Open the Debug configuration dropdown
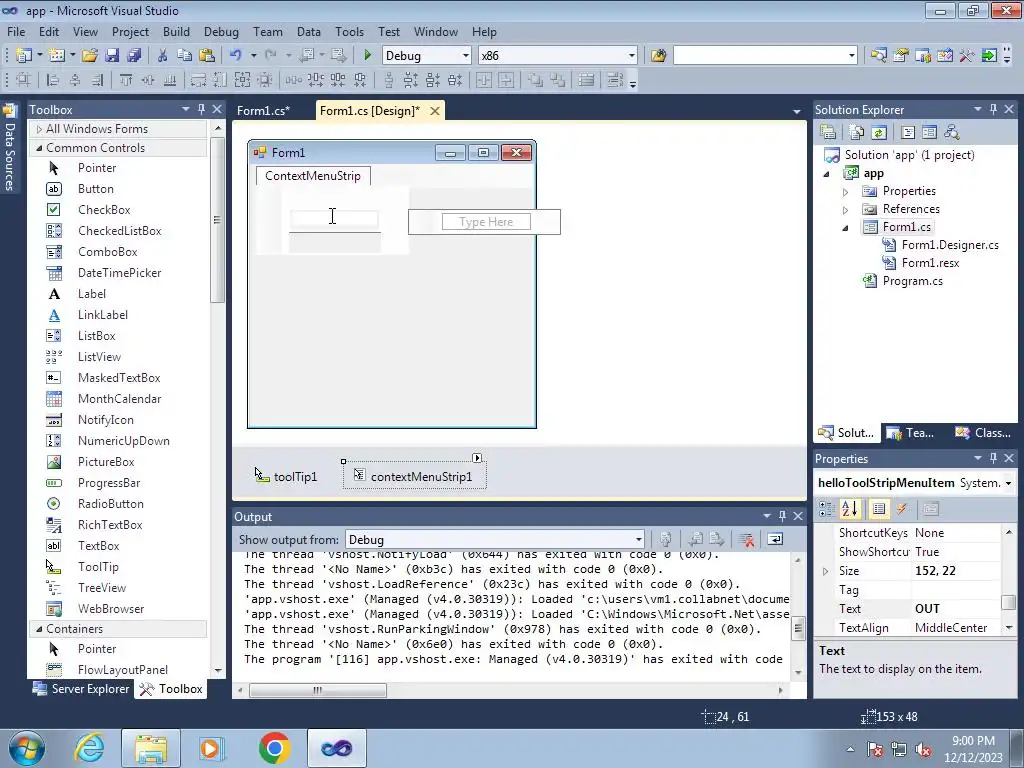 465,56
